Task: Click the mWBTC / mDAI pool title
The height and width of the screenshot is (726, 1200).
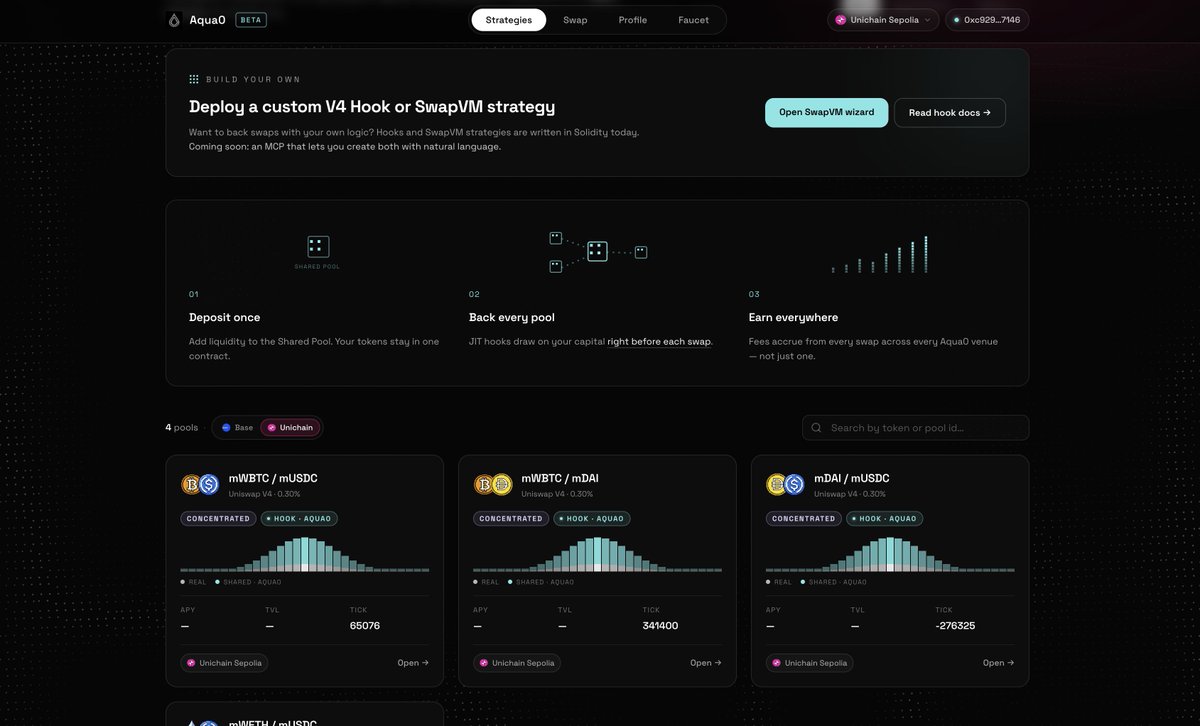Action: click(560, 479)
